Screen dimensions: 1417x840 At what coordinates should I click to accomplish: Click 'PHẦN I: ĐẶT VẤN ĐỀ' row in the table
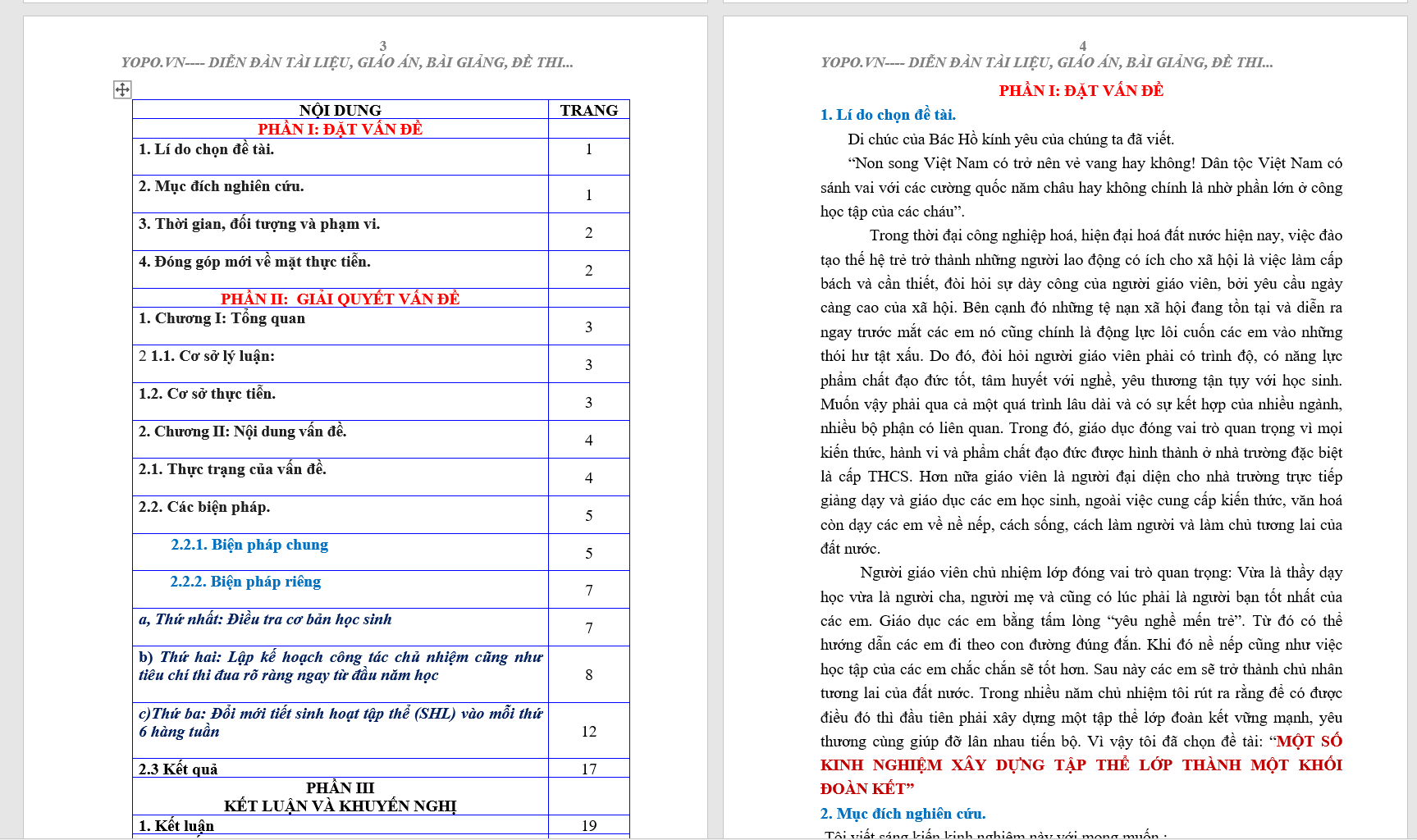coord(340,129)
